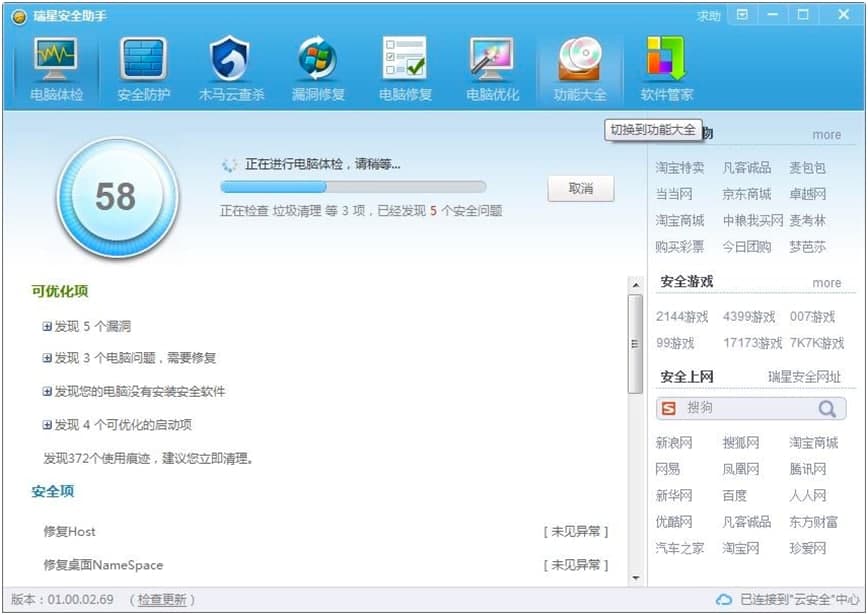Open 人人网 link

pos(807,495)
